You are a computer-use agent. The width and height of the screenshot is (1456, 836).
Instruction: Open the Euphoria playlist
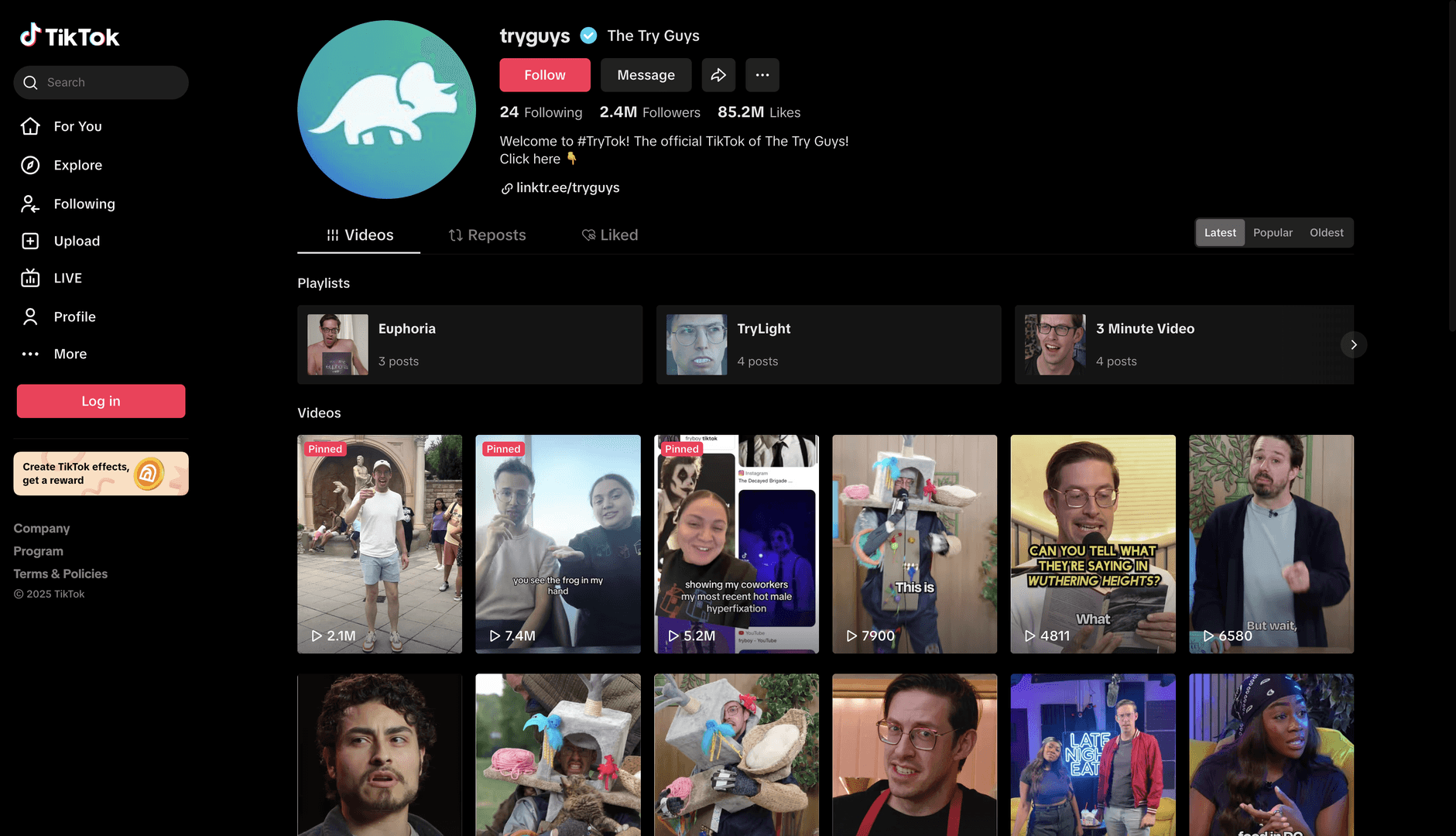[469, 344]
